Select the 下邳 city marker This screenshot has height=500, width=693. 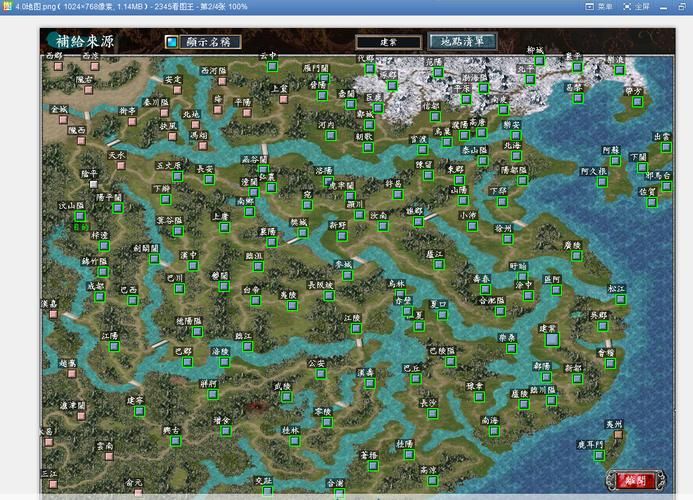pos(502,202)
